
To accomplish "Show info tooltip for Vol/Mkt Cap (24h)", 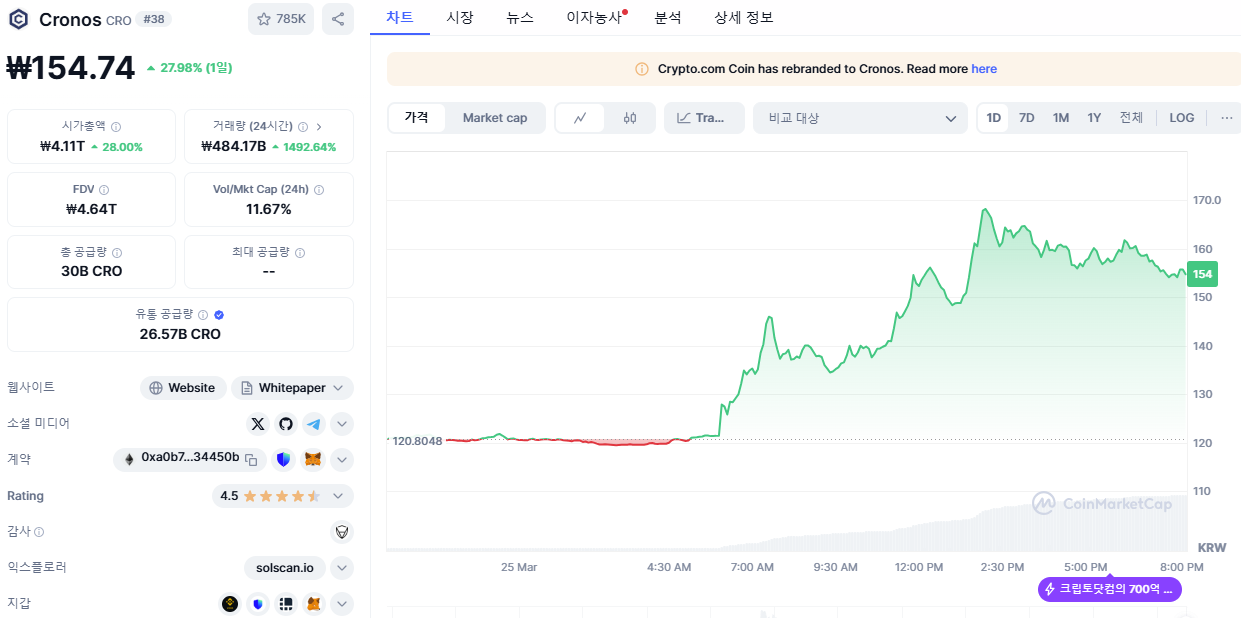I will (x=319, y=189).
